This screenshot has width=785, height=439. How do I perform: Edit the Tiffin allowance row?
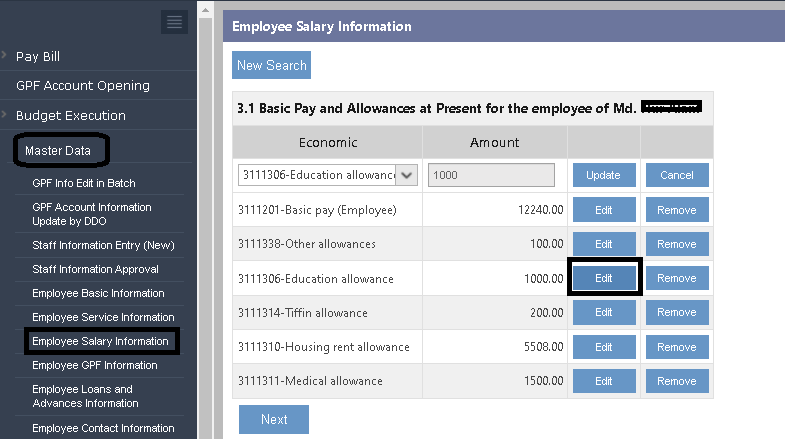point(603,313)
